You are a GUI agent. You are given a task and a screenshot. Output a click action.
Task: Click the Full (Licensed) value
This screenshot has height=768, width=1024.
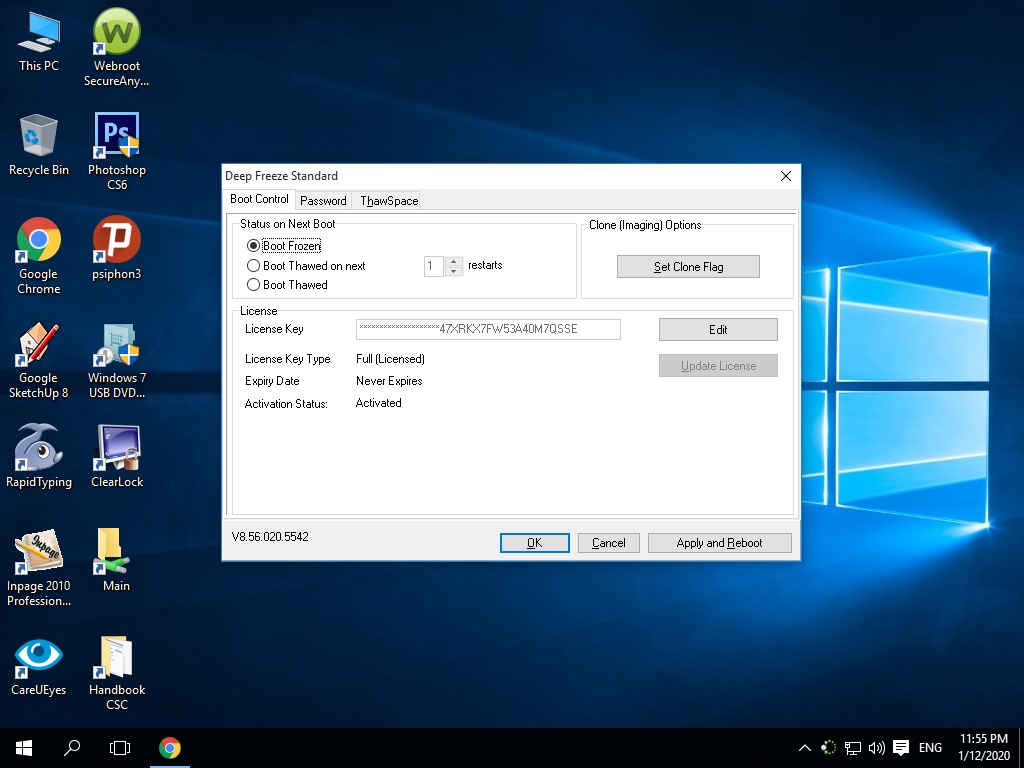(391, 359)
